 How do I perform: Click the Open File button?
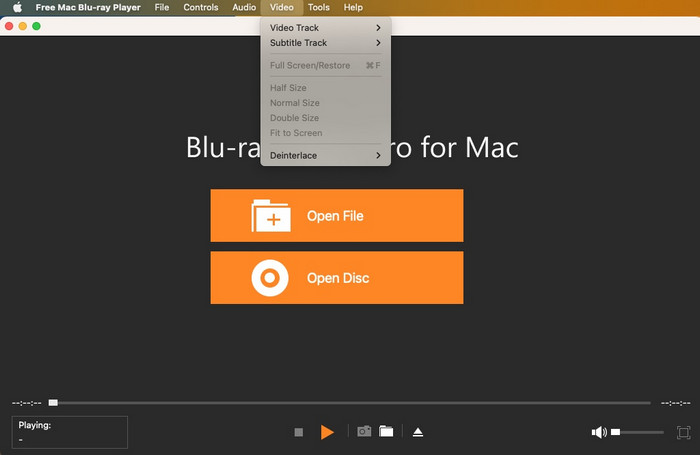(336, 216)
